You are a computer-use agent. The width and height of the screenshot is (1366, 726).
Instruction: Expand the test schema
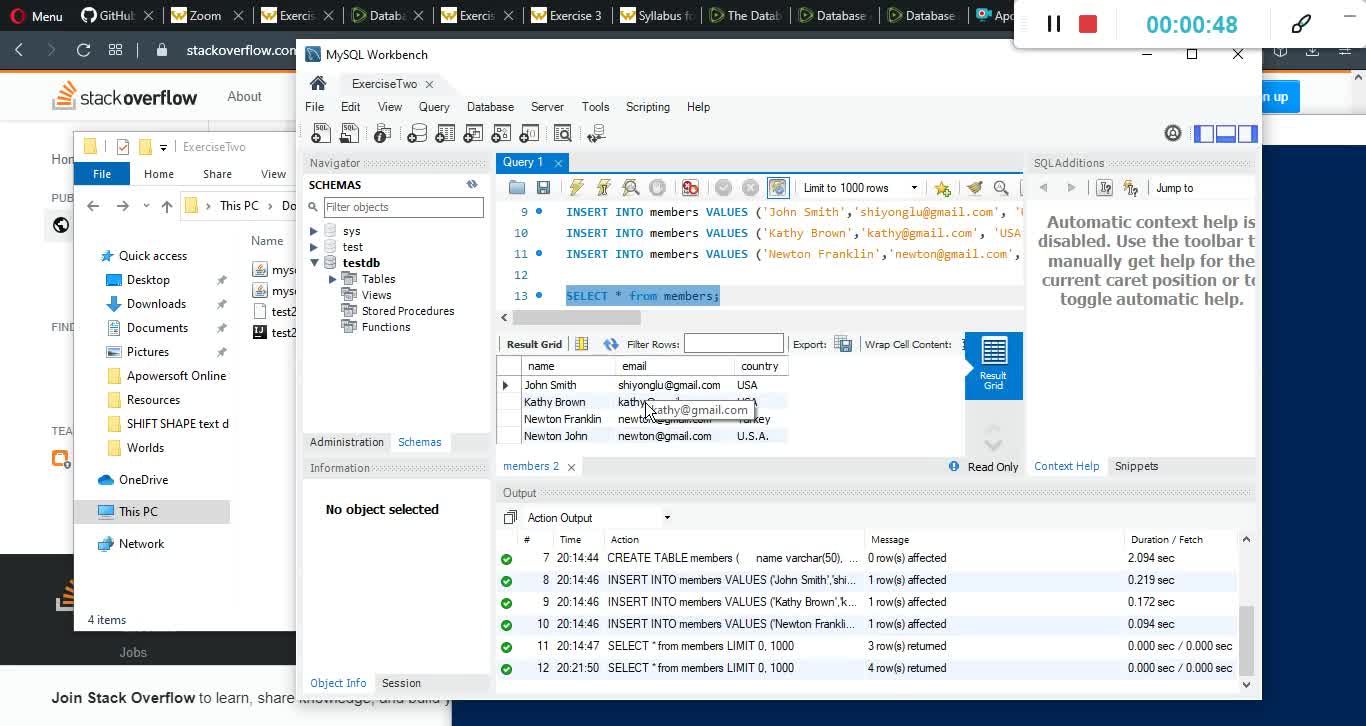pos(314,247)
